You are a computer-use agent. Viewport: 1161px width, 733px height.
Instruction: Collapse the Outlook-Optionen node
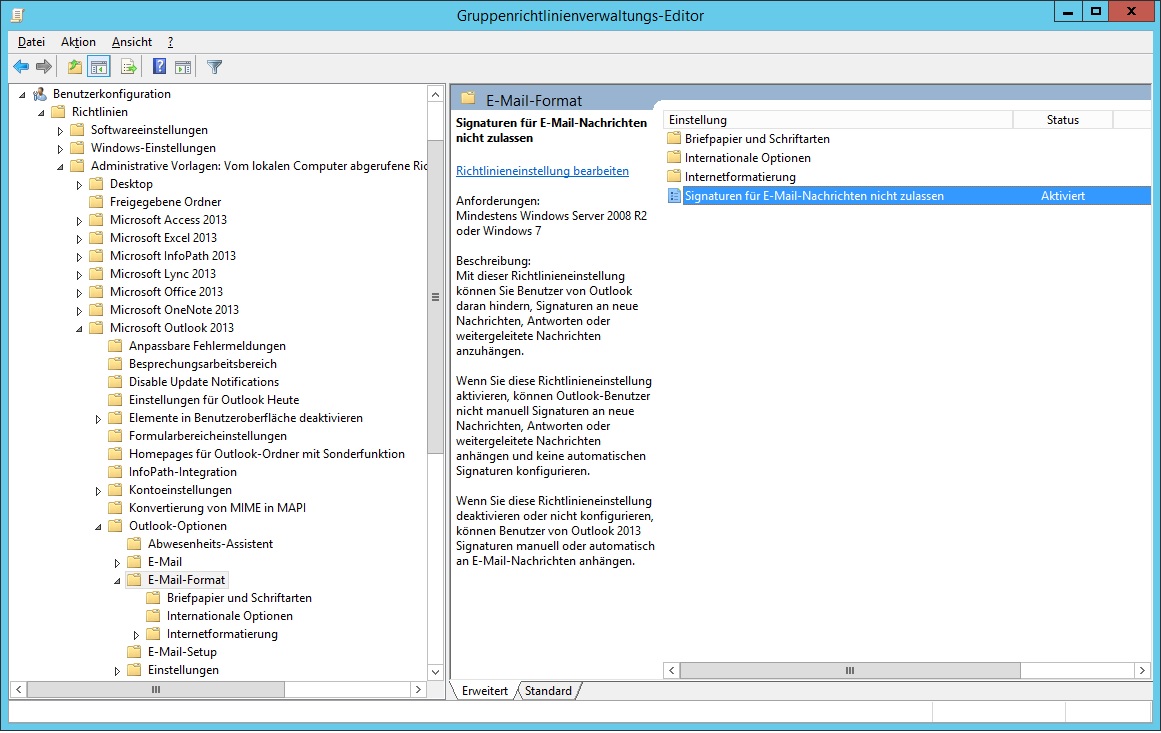(98, 527)
